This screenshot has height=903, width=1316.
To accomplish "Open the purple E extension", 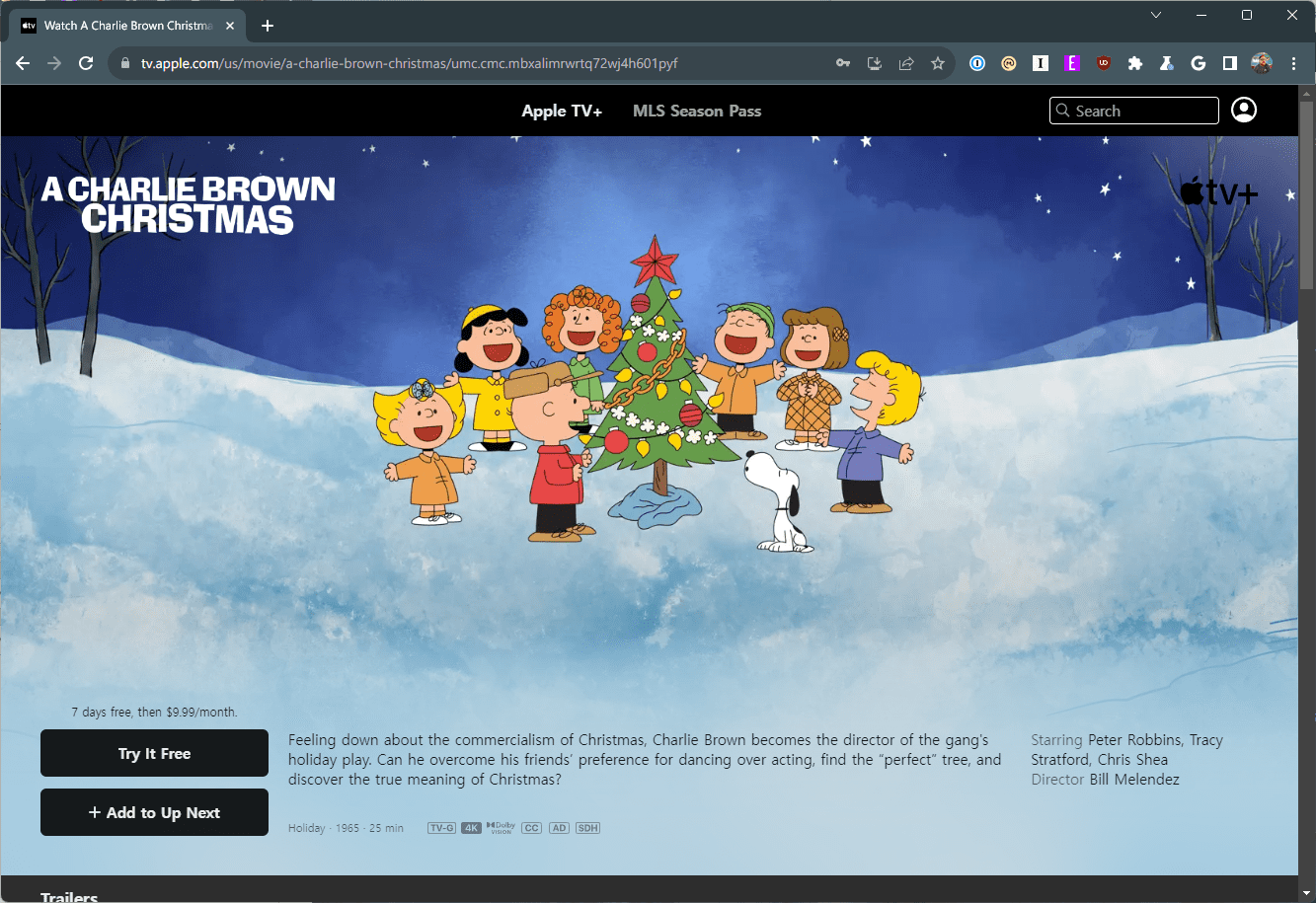I will 1072,63.
